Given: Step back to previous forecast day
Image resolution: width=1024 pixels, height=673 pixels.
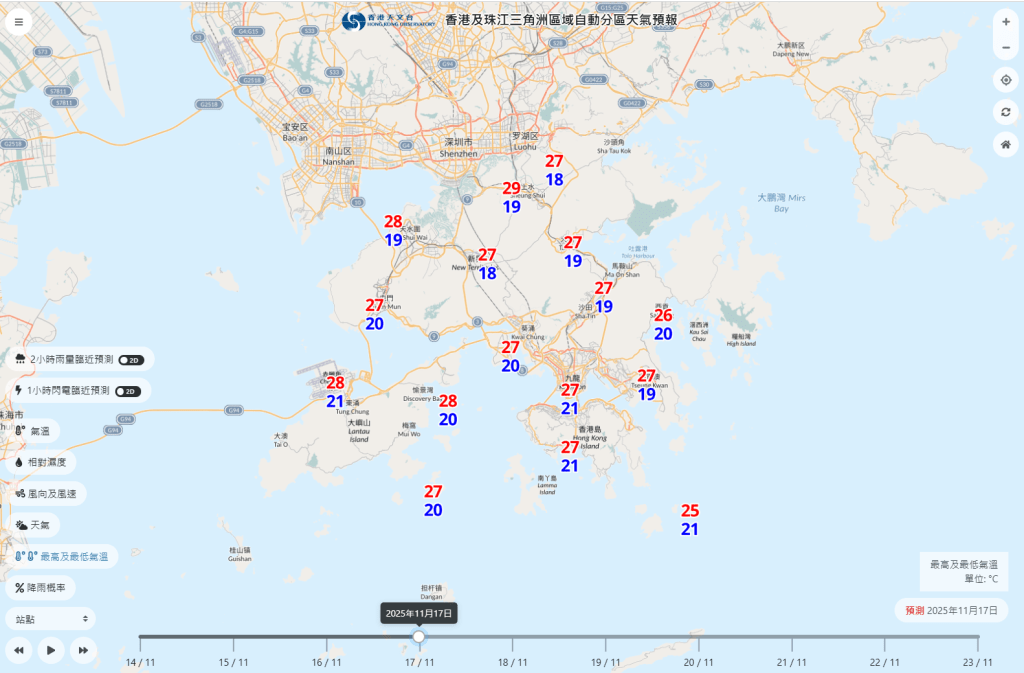Looking at the screenshot, I should [19, 650].
